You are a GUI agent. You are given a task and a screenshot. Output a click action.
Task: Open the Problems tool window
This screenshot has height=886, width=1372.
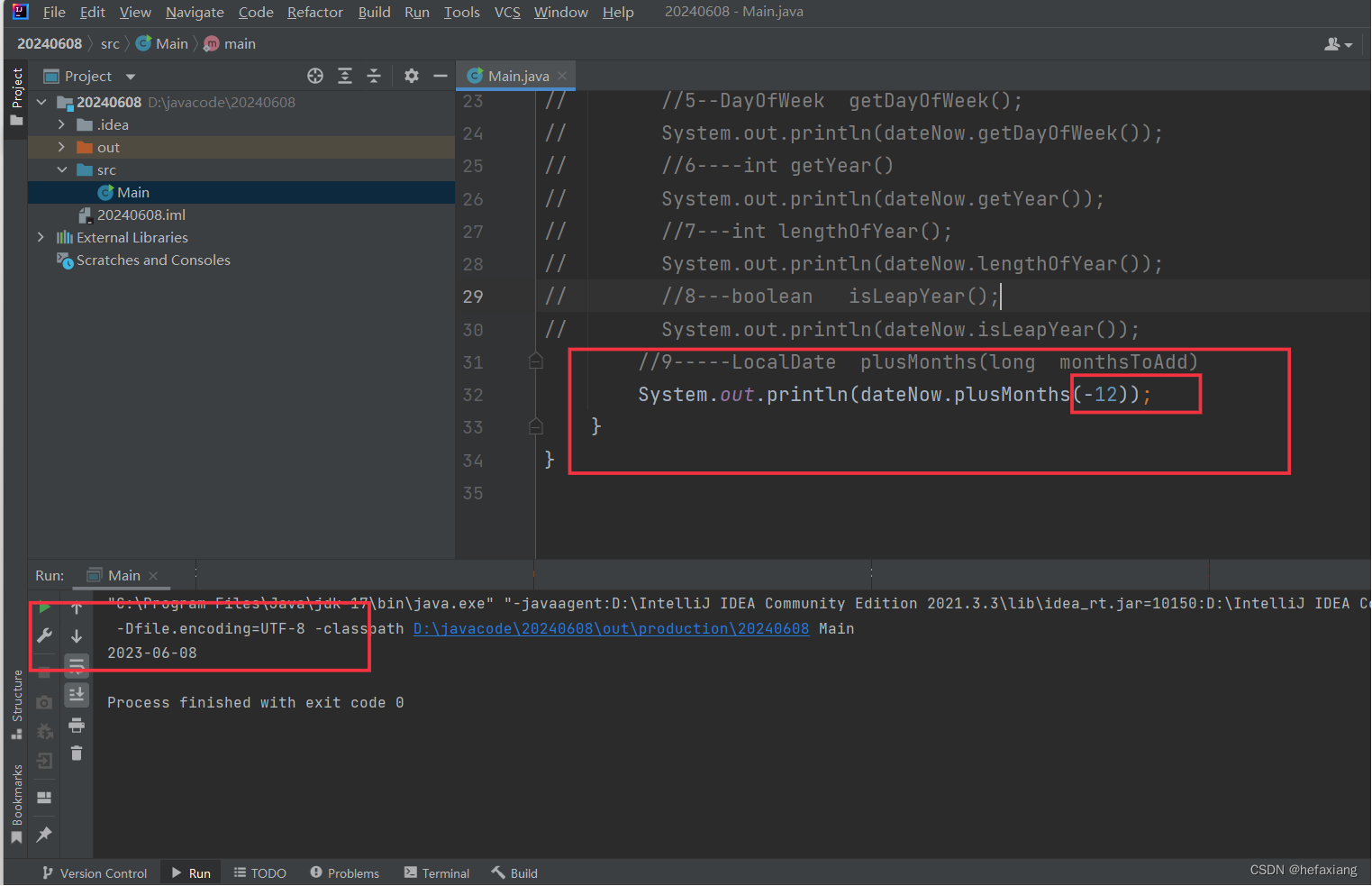pyautogui.click(x=345, y=873)
